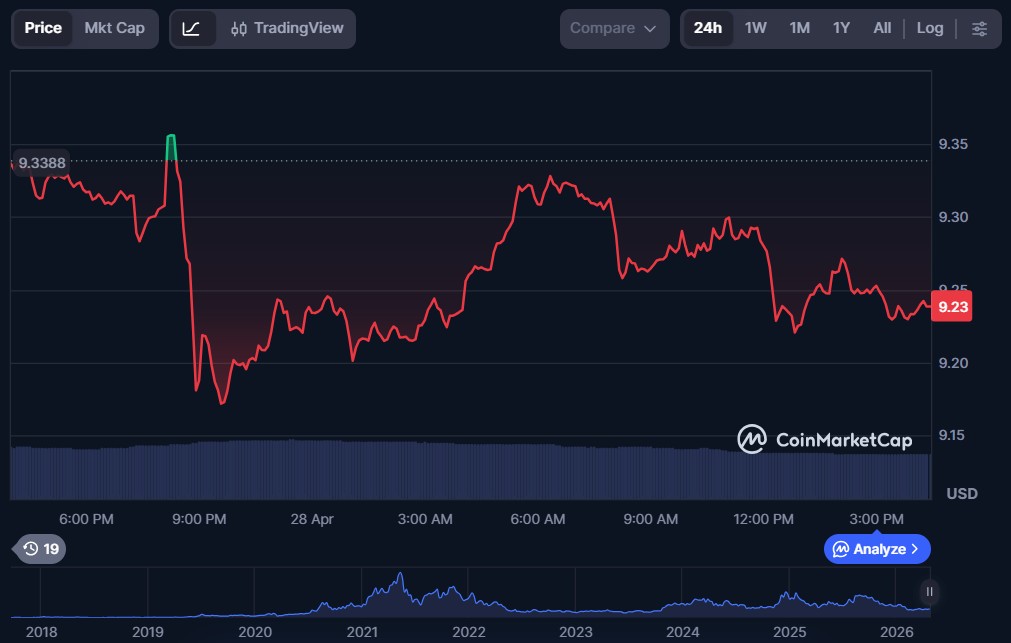Enable logarithmic scale via Log
Screen dimensions: 1011x643
coord(929,28)
